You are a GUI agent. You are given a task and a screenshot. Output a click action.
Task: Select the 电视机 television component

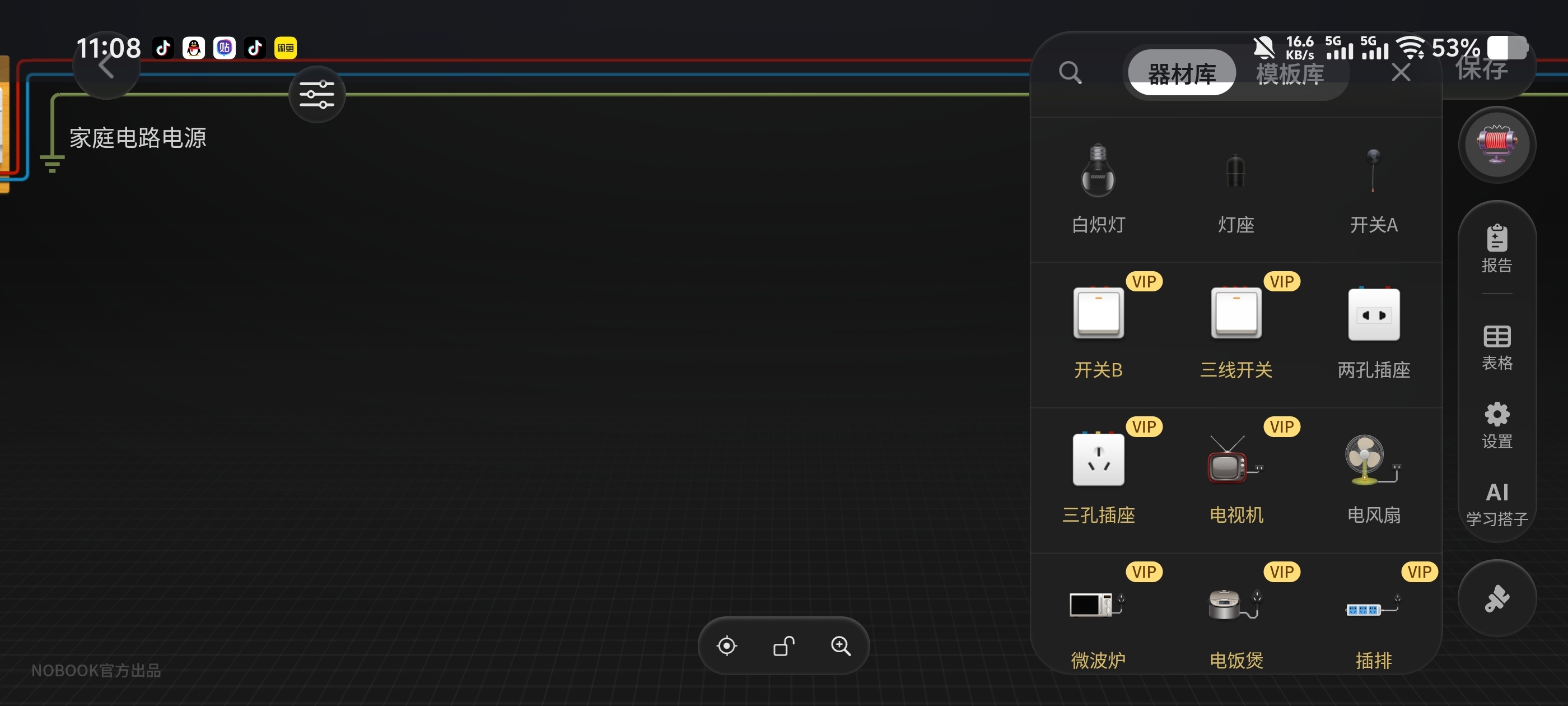(x=1236, y=478)
